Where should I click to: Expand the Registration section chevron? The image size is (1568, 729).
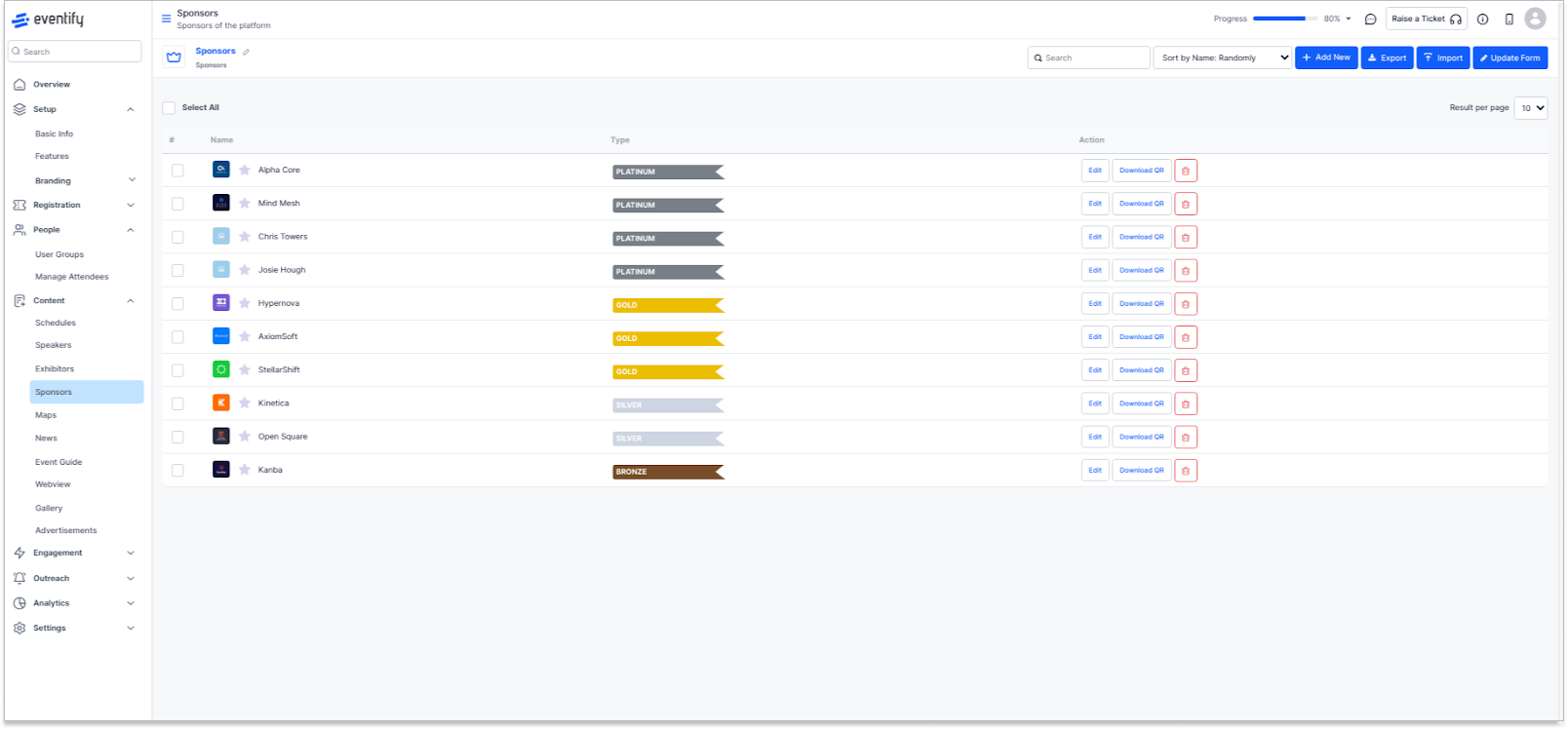131,206
